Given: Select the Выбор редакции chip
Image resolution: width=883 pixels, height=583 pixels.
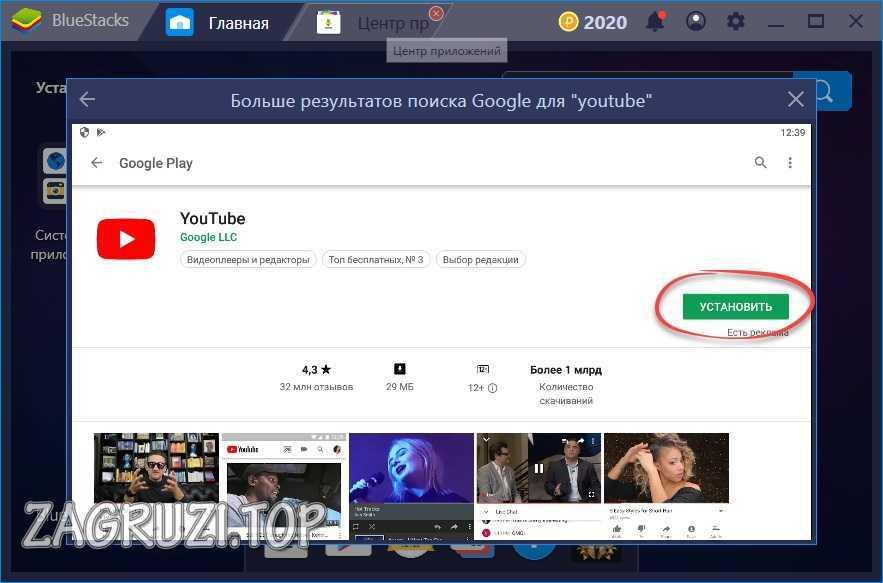Looking at the screenshot, I should [480, 260].
